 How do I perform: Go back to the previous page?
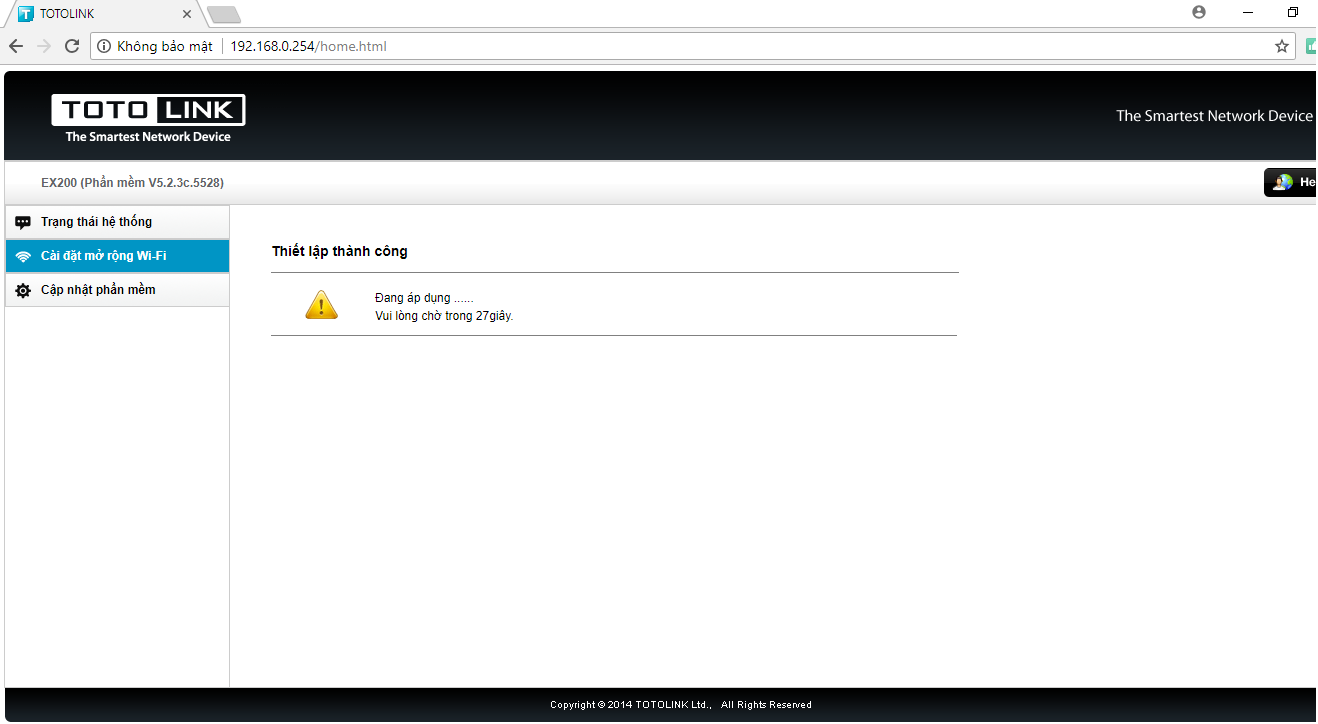(x=16, y=46)
